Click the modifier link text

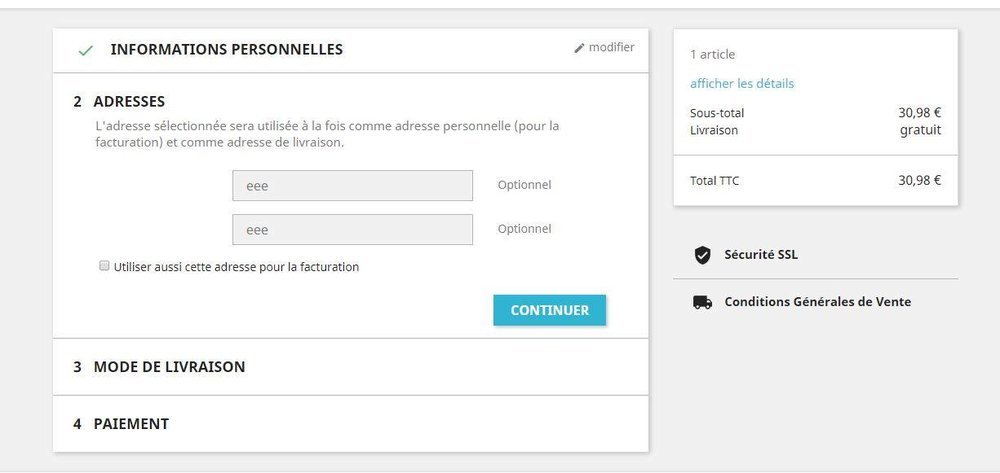tap(611, 47)
